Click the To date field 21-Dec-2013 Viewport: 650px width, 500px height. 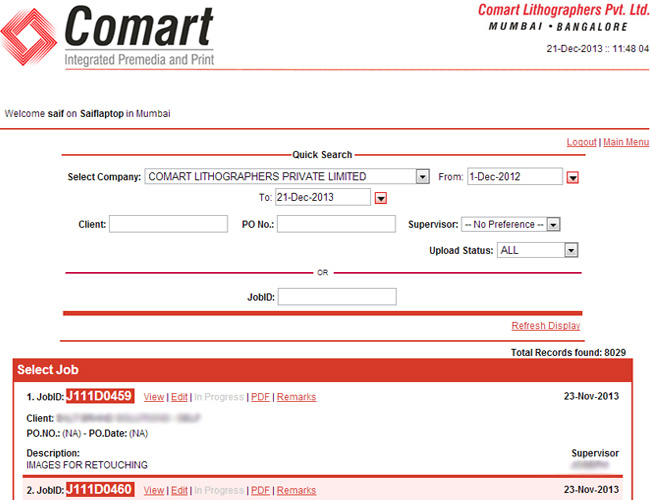323,197
